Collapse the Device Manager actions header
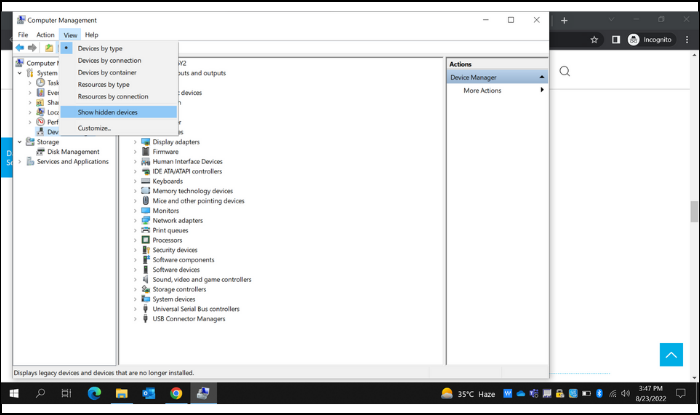The width and height of the screenshot is (700, 415). pos(542,77)
